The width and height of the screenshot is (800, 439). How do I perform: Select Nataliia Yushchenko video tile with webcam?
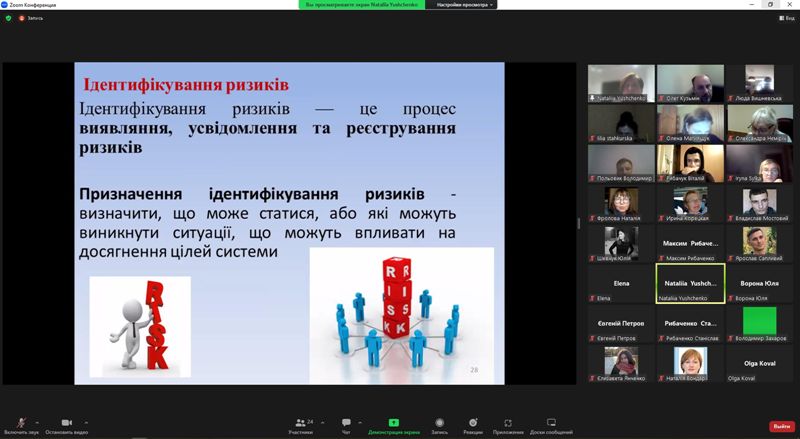point(621,83)
